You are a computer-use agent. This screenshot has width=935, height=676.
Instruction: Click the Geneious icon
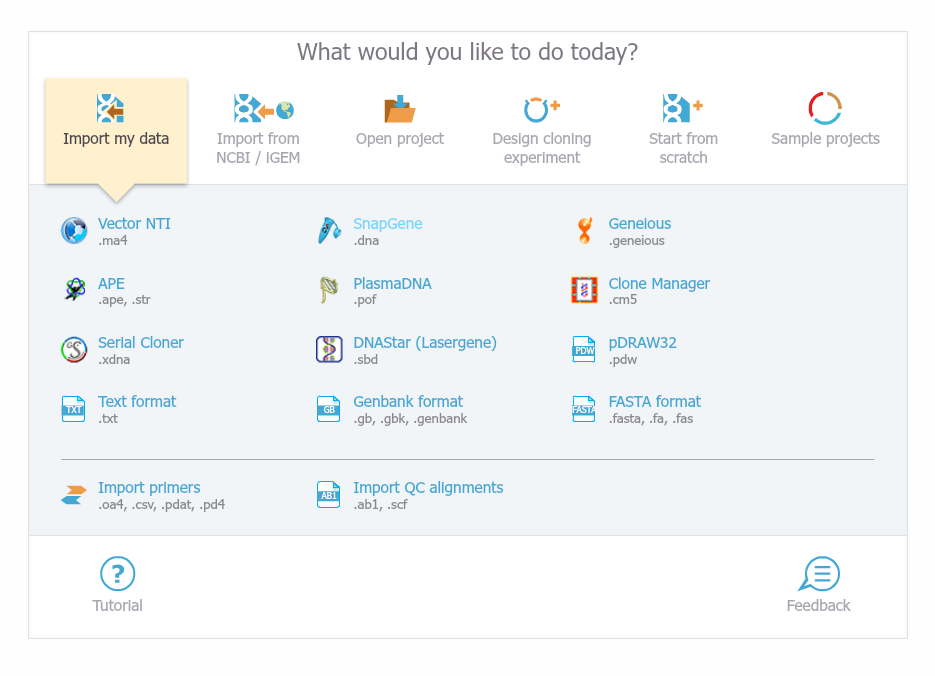tap(584, 231)
